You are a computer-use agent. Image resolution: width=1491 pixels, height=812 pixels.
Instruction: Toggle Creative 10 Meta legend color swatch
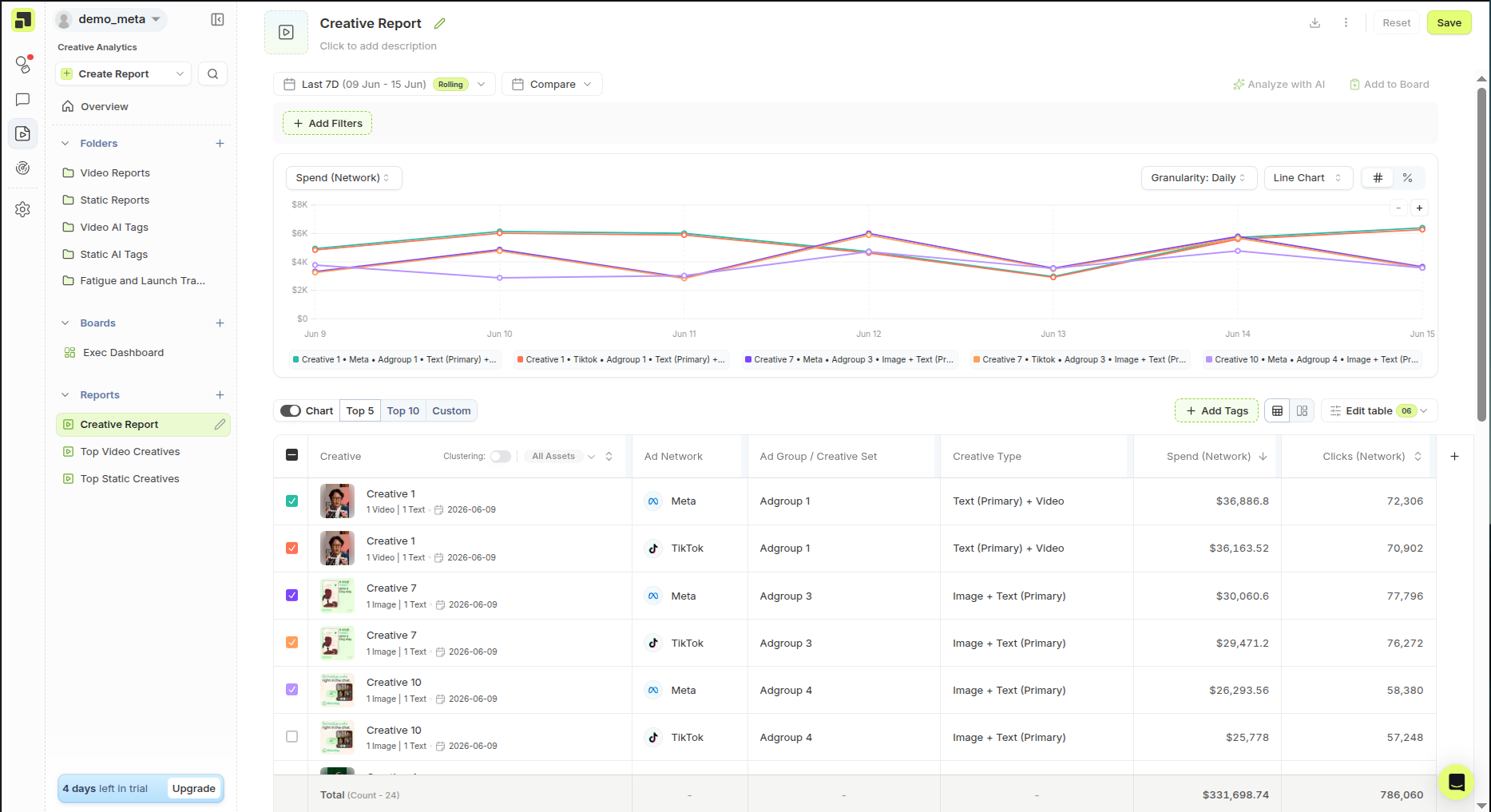1209,359
